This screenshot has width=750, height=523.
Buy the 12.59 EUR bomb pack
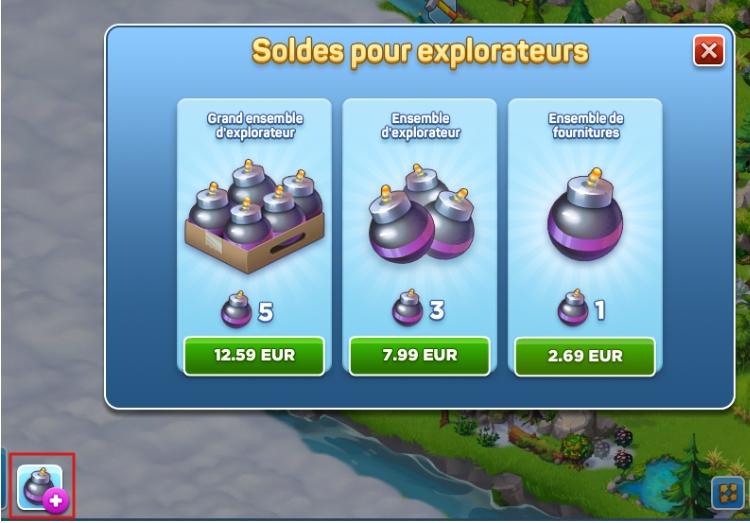click(254, 356)
